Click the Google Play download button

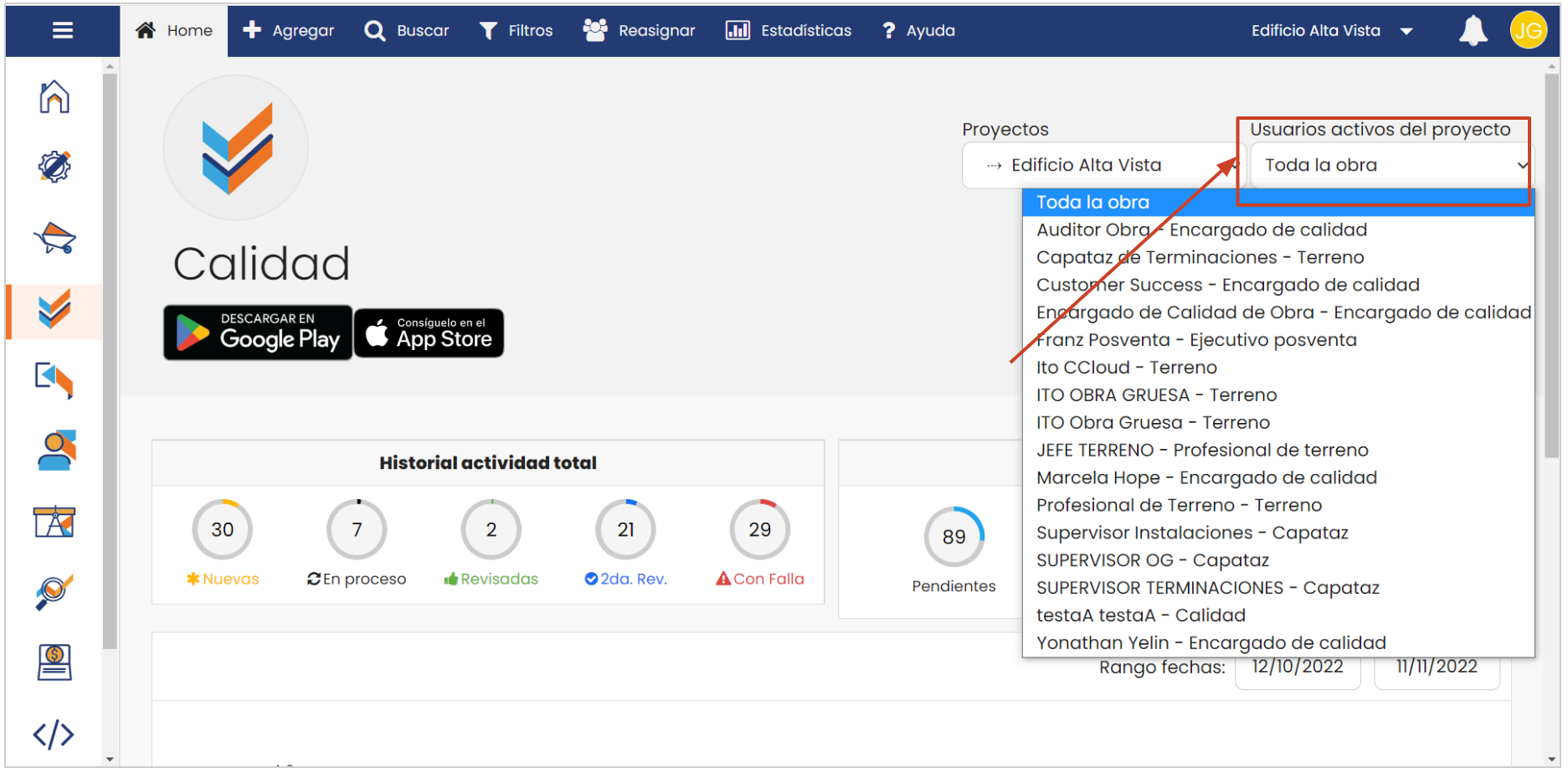coord(258,333)
